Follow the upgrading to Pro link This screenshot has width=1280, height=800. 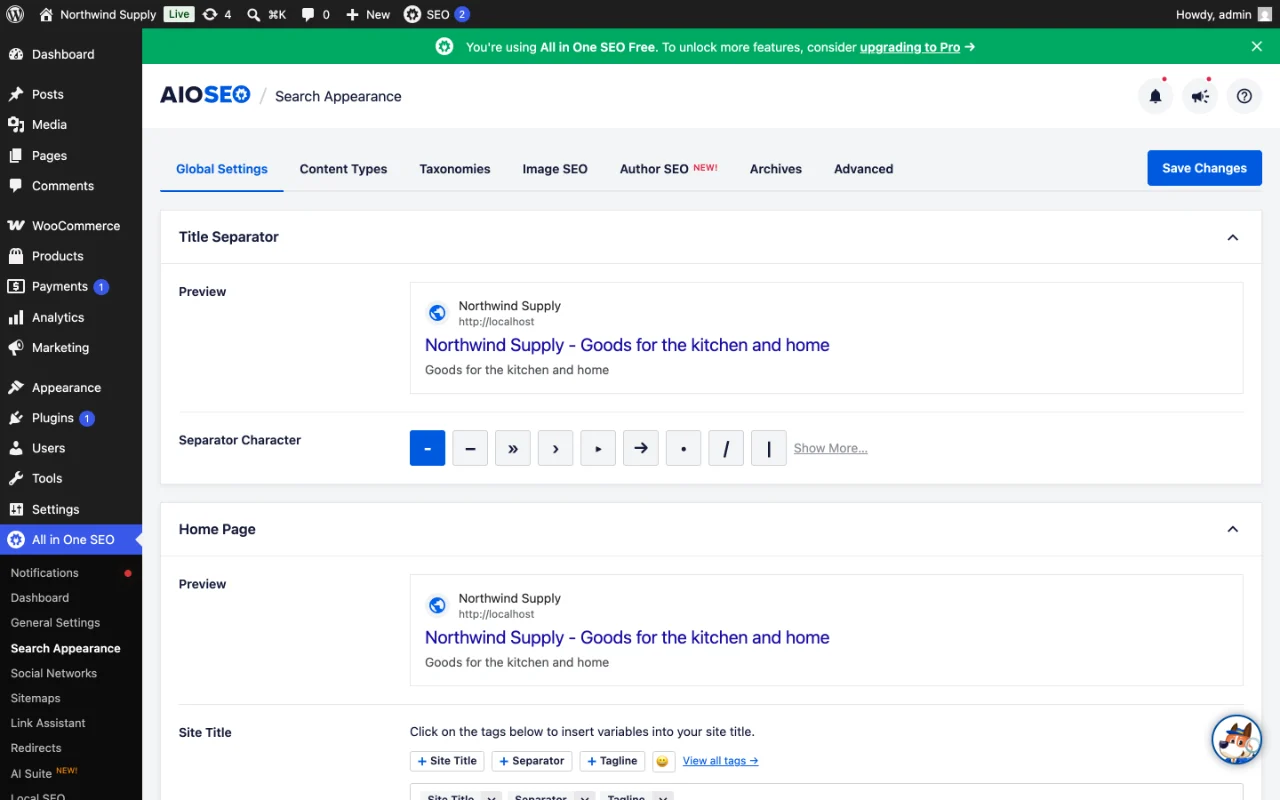tap(910, 47)
